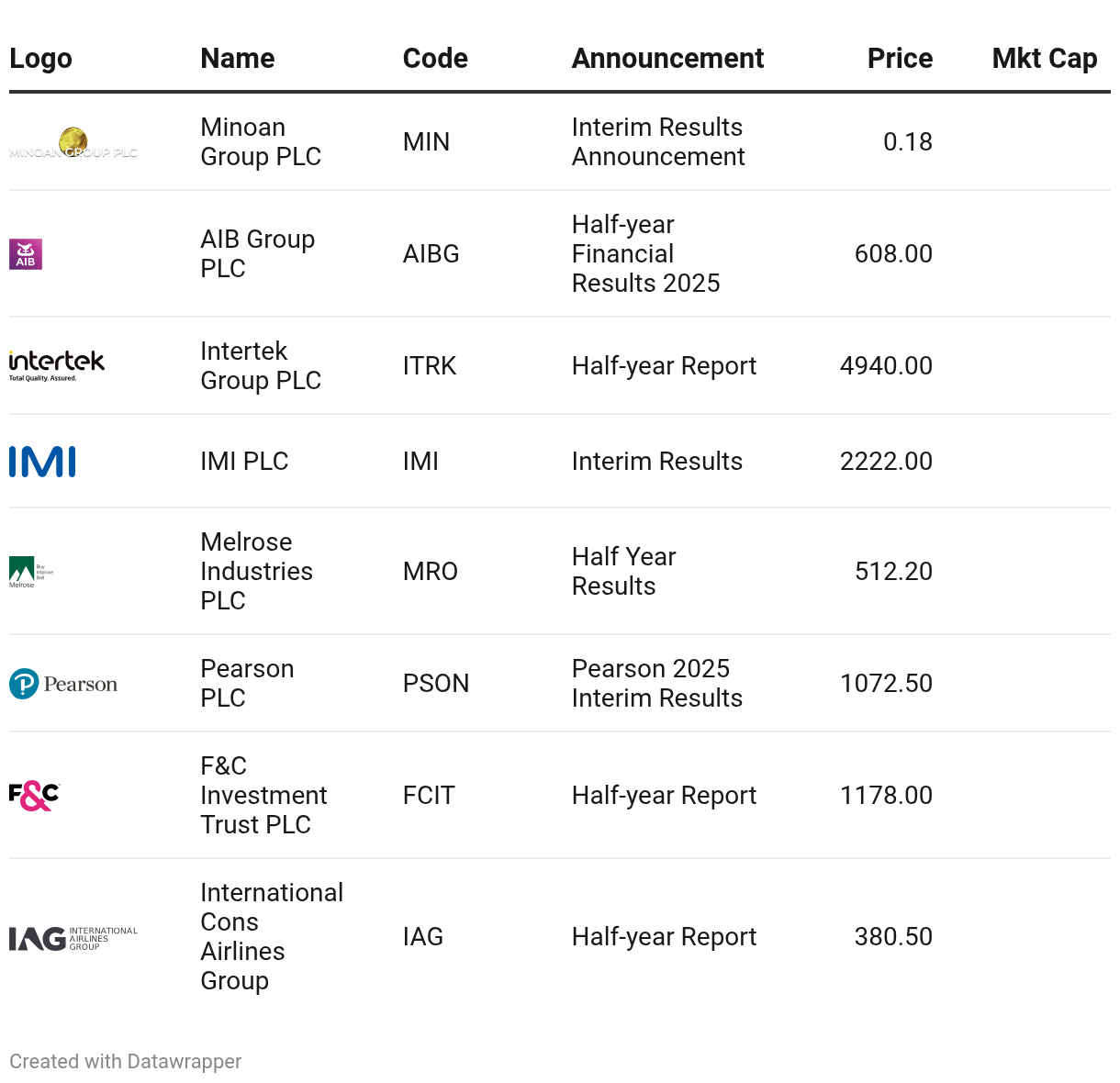Image resolution: width=1120 pixels, height=1083 pixels.
Task: Select the Intertek logo image
Action: [57, 365]
